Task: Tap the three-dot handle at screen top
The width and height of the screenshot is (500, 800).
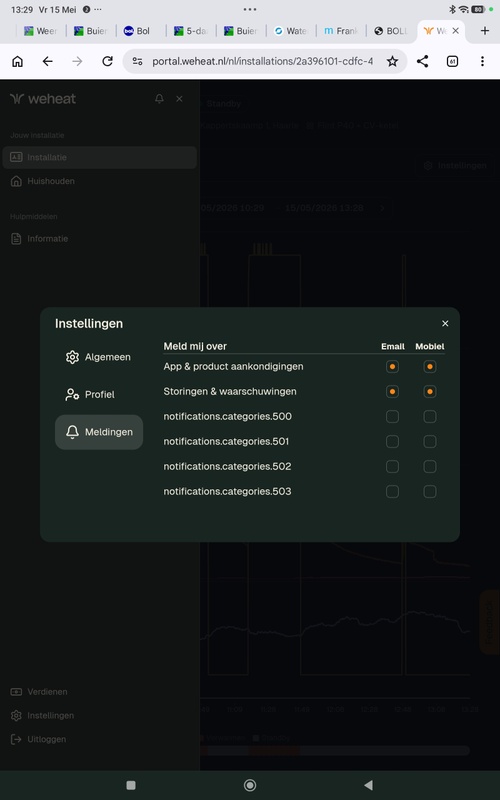Action: coord(250,9)
